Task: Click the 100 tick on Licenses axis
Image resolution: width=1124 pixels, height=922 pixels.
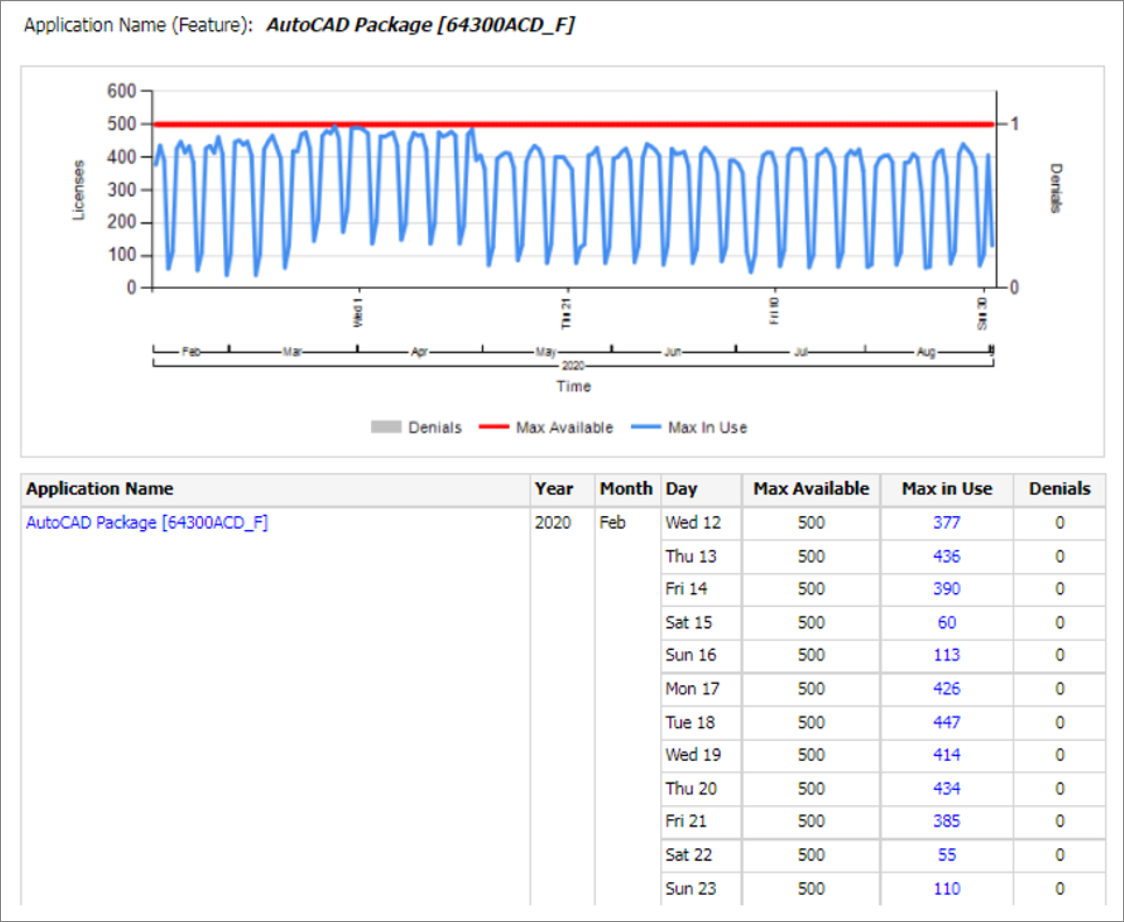Action: pyautogui.click(x=121, y=255)
